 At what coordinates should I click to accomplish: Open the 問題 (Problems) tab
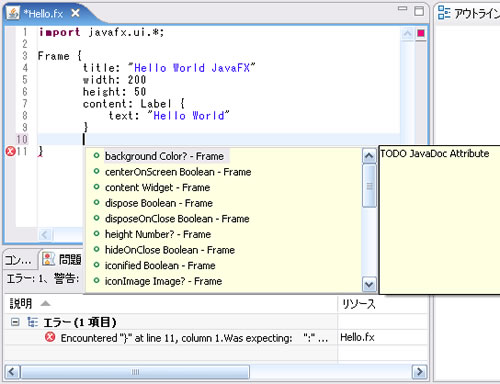point(63,259)
